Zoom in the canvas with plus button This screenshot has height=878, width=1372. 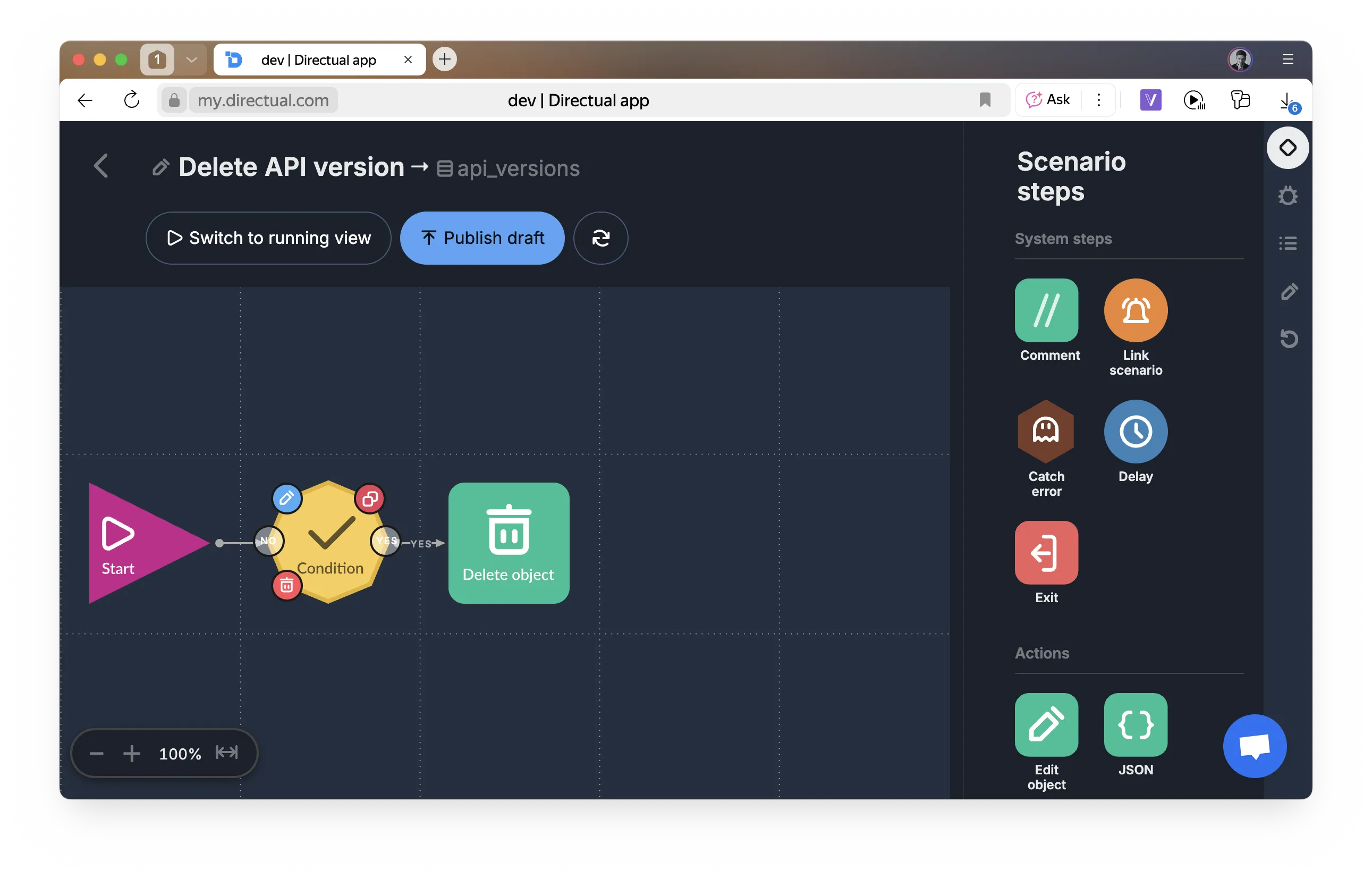132,754
